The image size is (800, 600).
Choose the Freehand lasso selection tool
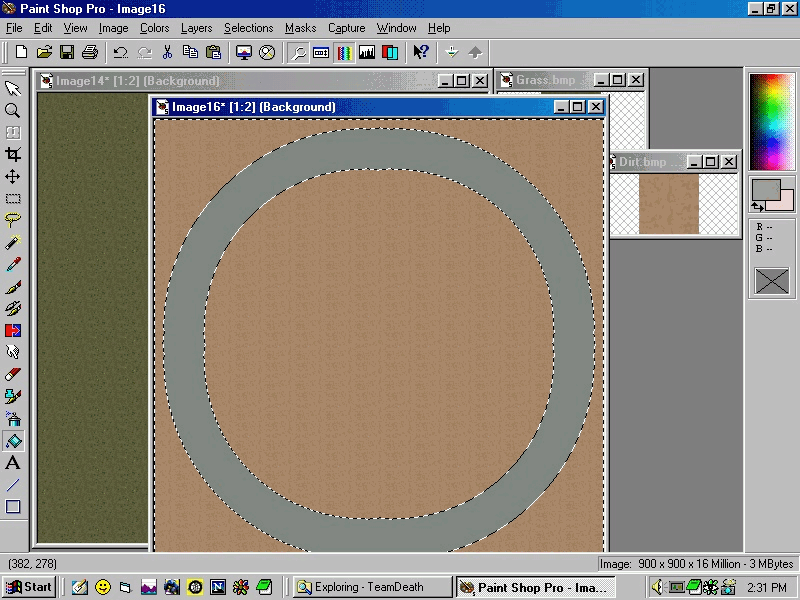pos(13,220)
